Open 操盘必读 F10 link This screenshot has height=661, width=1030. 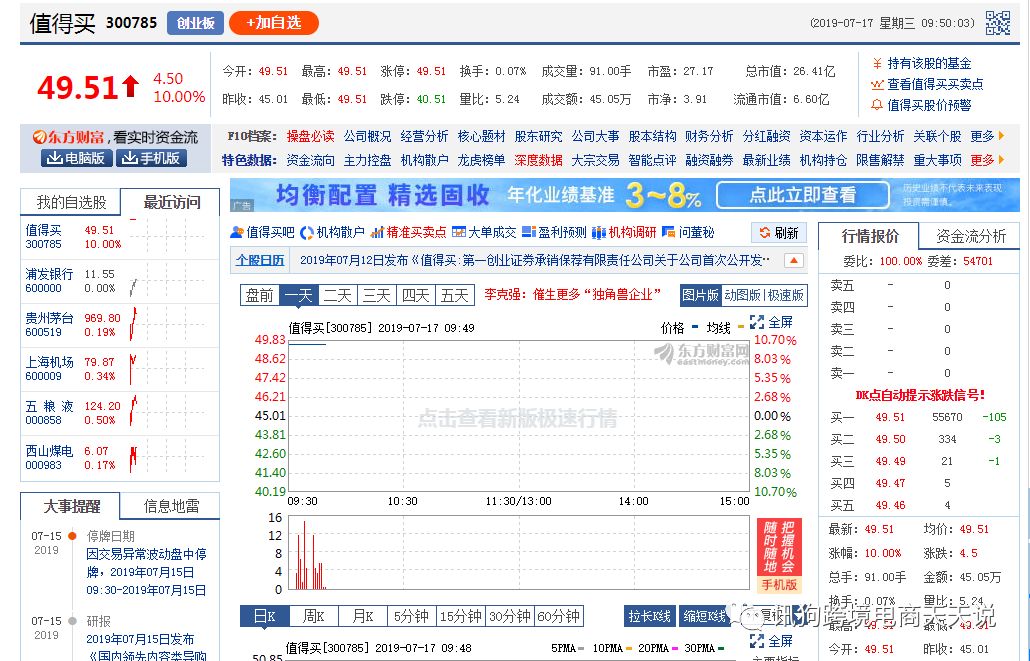coord(310,136)
